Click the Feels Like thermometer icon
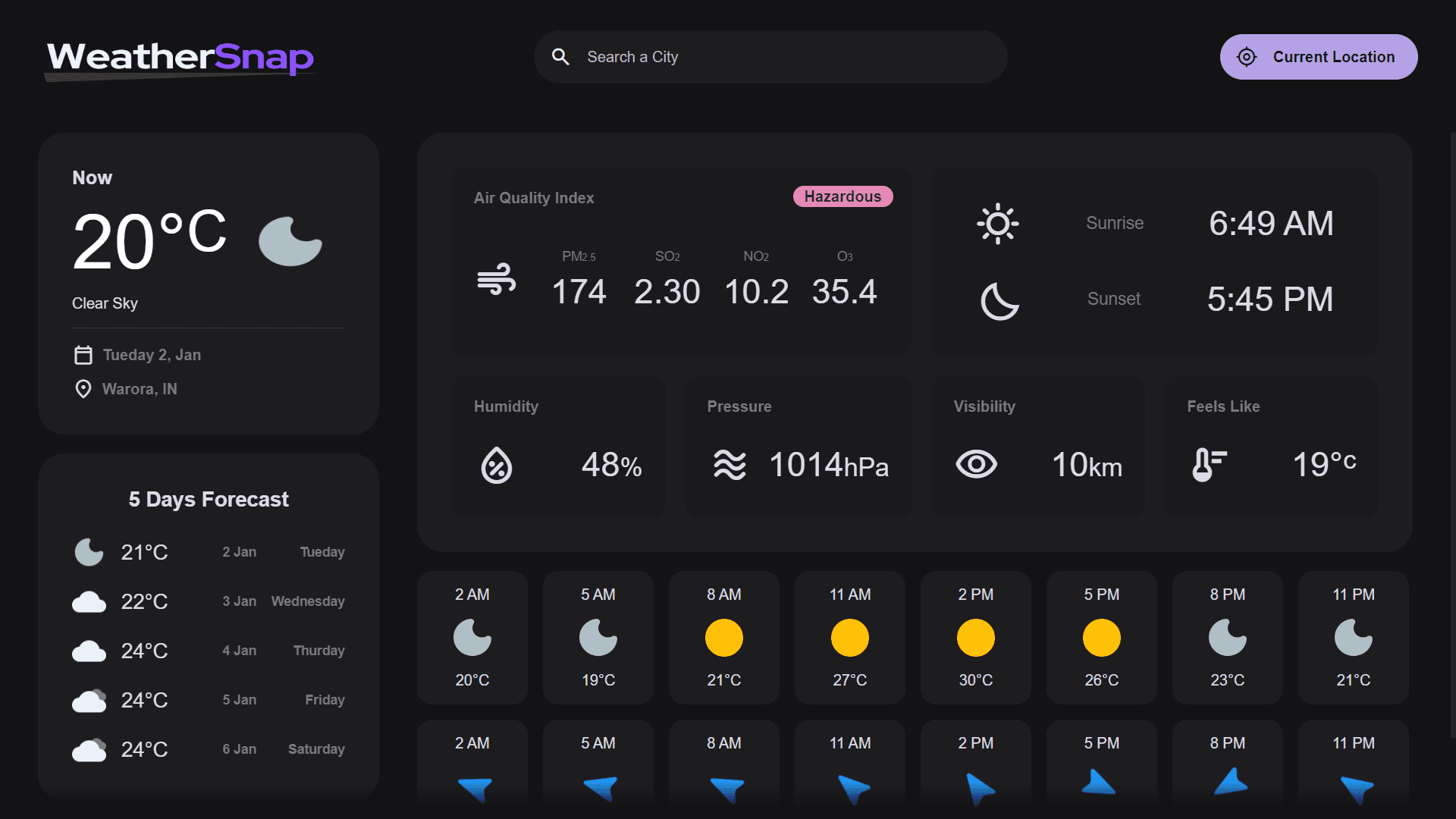This screenshot has width=1456, height=819. coord(1207,464)
